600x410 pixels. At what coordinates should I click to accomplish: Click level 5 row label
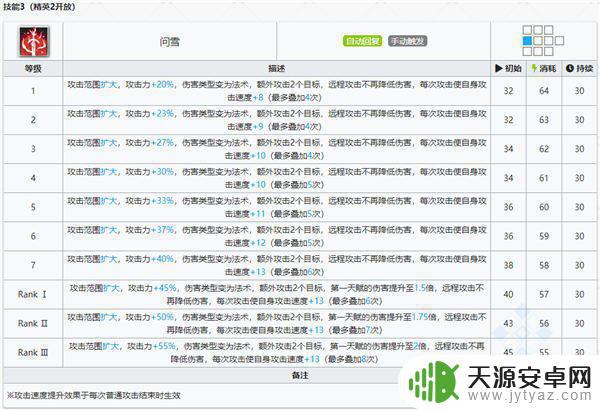tap(33, 207)
